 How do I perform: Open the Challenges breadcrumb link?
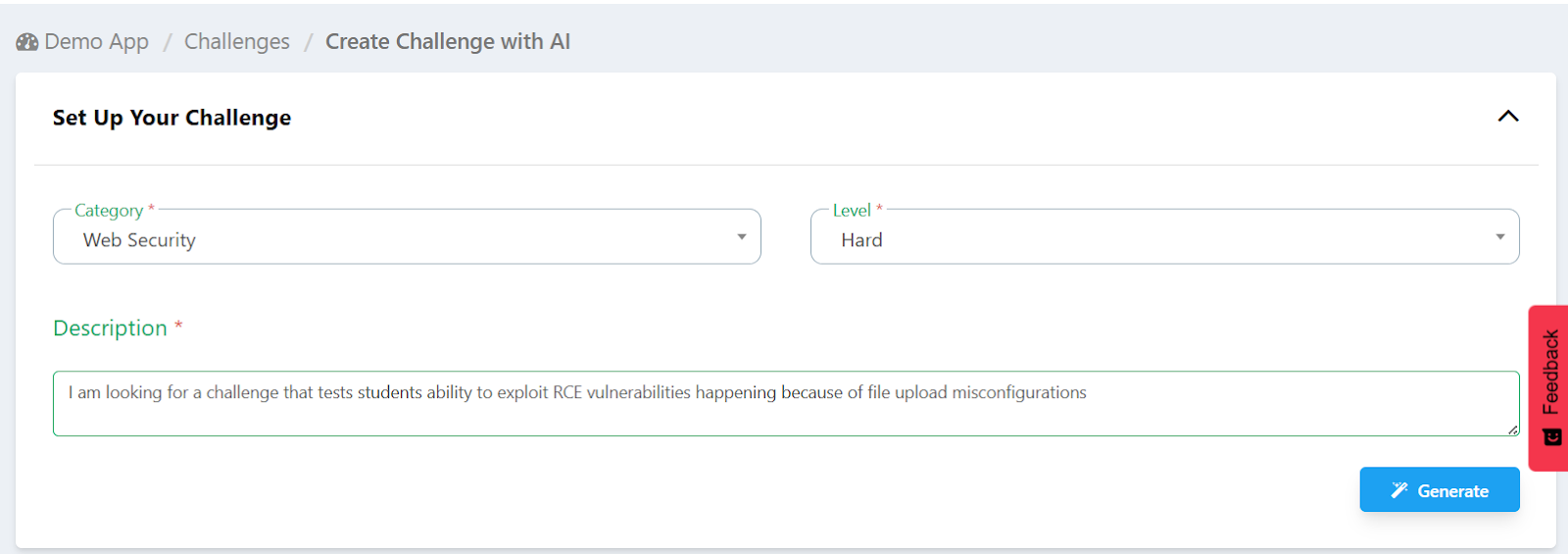click(x=237, y=42)
